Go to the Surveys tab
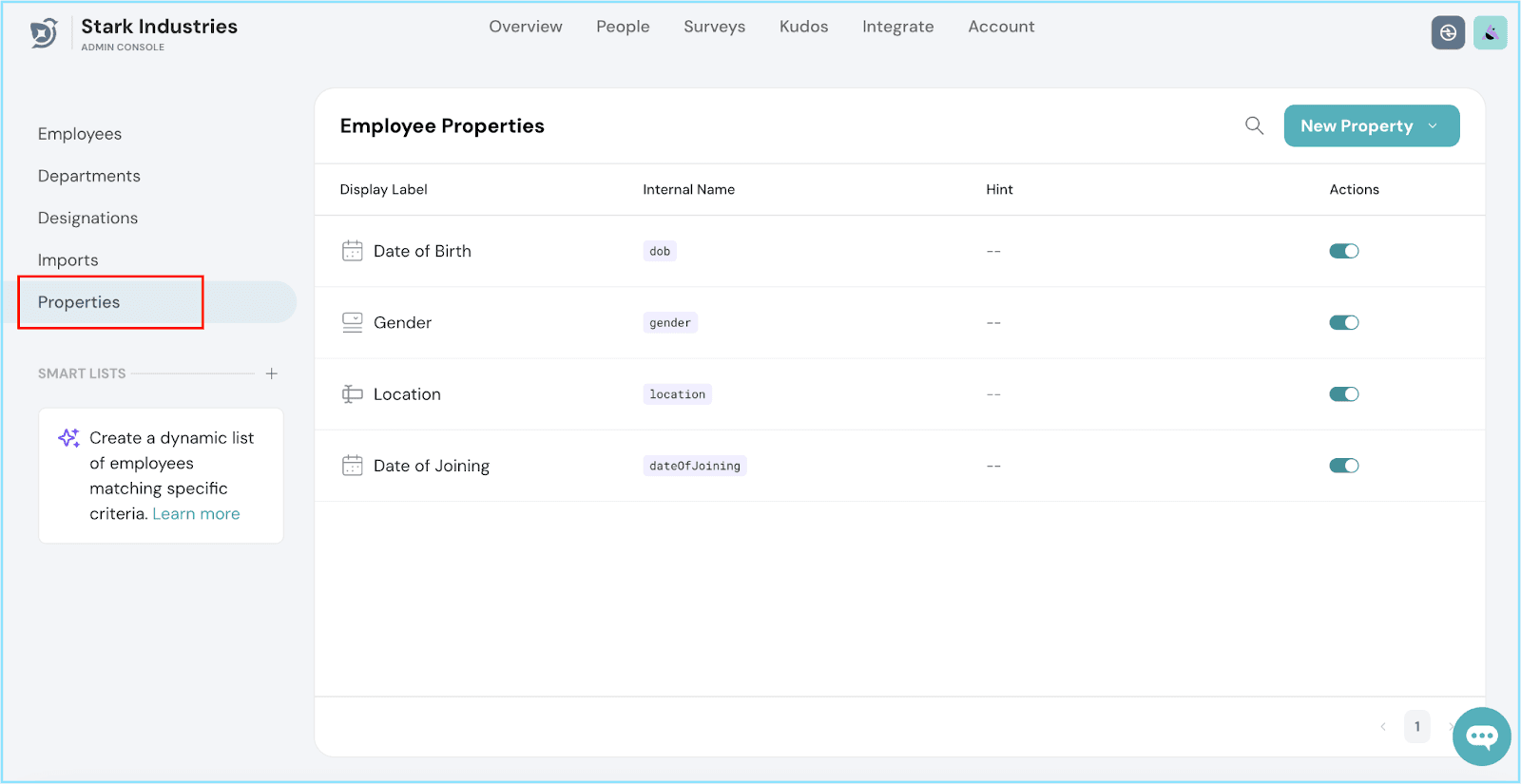Image resolution: width=1521 pixels, height=784 pixels. [714, 27]
